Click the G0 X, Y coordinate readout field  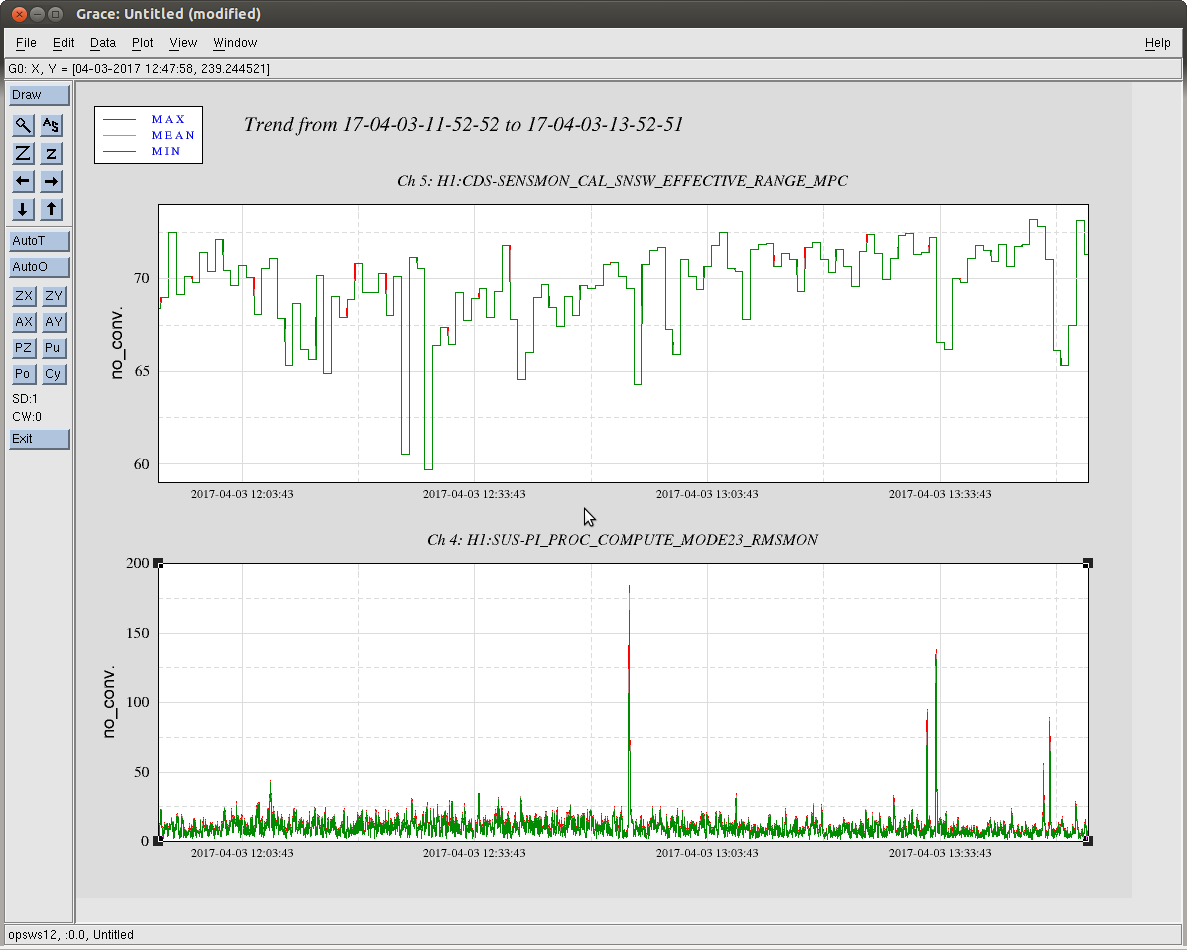593,69
